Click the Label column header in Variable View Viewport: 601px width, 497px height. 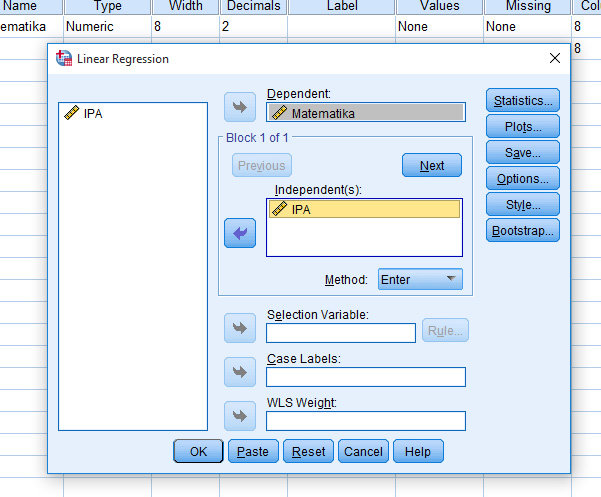click(x=342, y=6)
